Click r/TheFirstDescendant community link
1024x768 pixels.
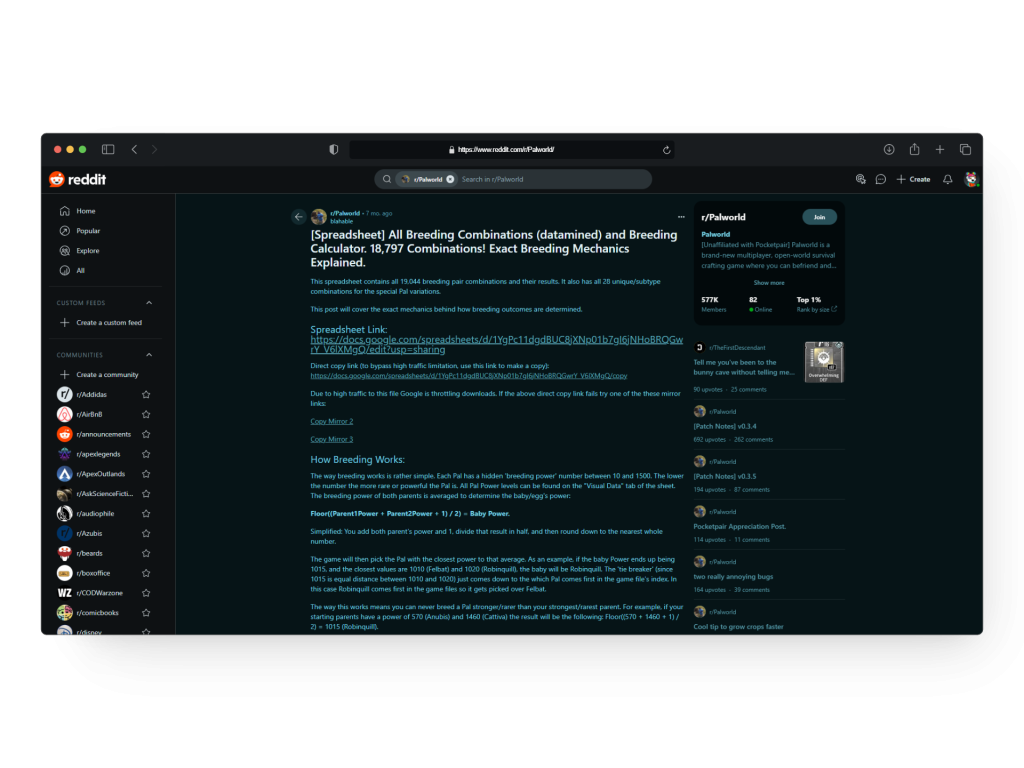tap(737, 348)
